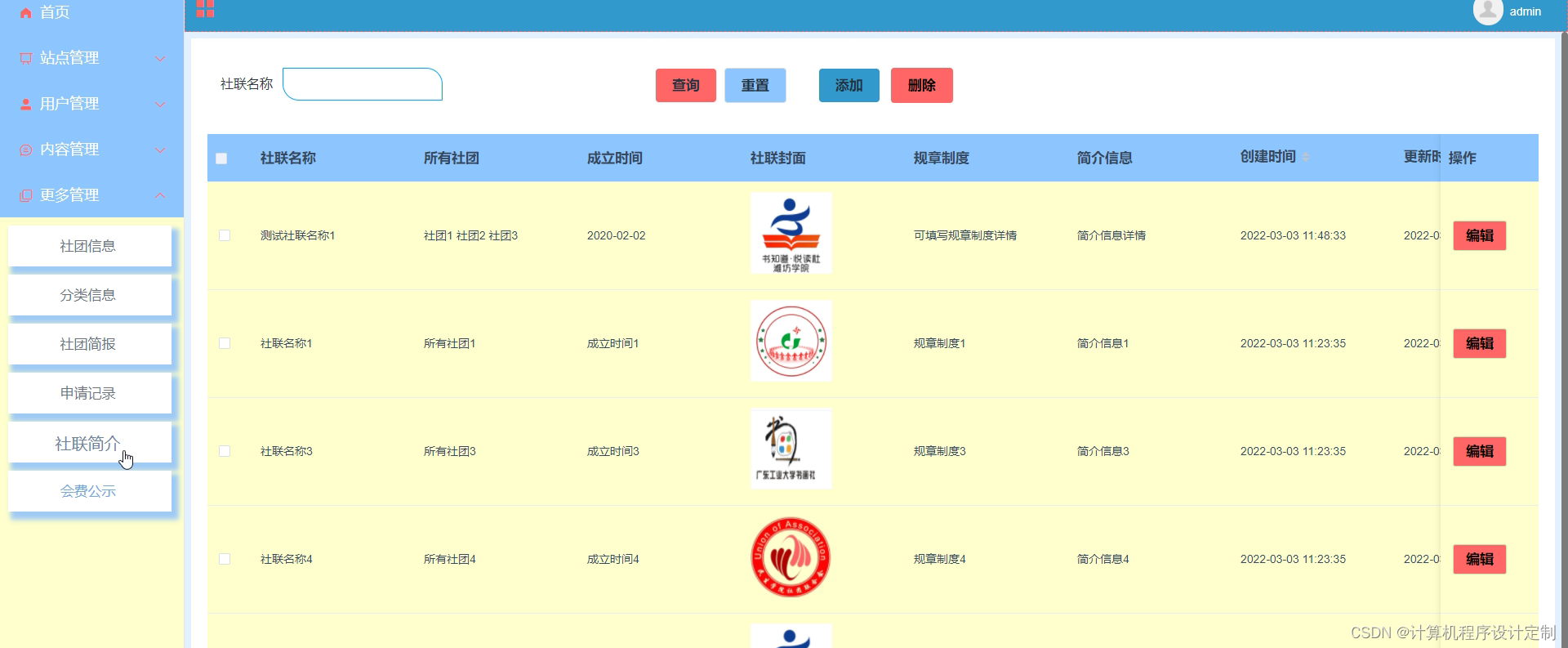Click the 站点管理 sidebar icon
The height and width of the screenshot is (648, 1568).
pyautogui.click(x=26, y=58)
